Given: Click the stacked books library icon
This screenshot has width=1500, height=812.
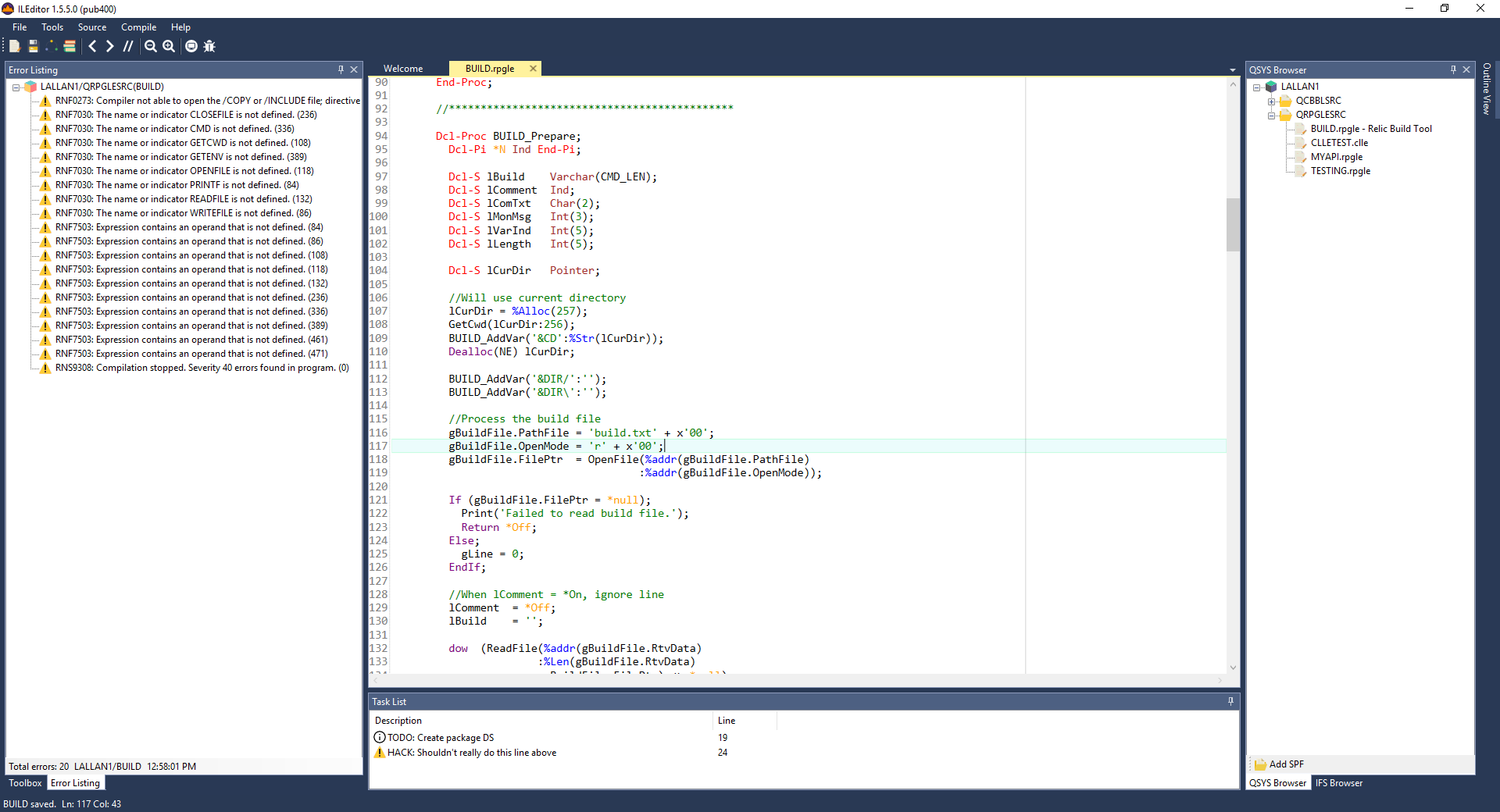Looking at the screenshot, I should tap(70, 46).
